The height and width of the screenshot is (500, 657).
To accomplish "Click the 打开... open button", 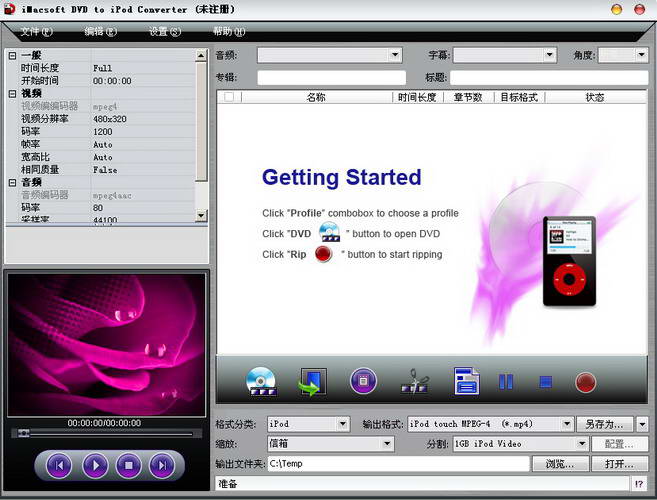I will click(619, 464).
